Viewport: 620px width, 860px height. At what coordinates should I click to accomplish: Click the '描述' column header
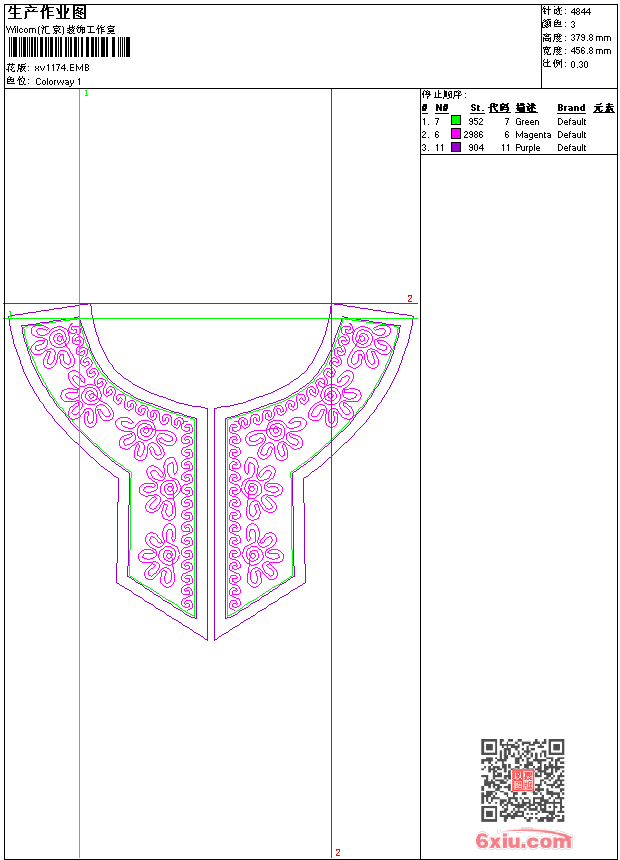pyautogui.click(x=526, y=108)
